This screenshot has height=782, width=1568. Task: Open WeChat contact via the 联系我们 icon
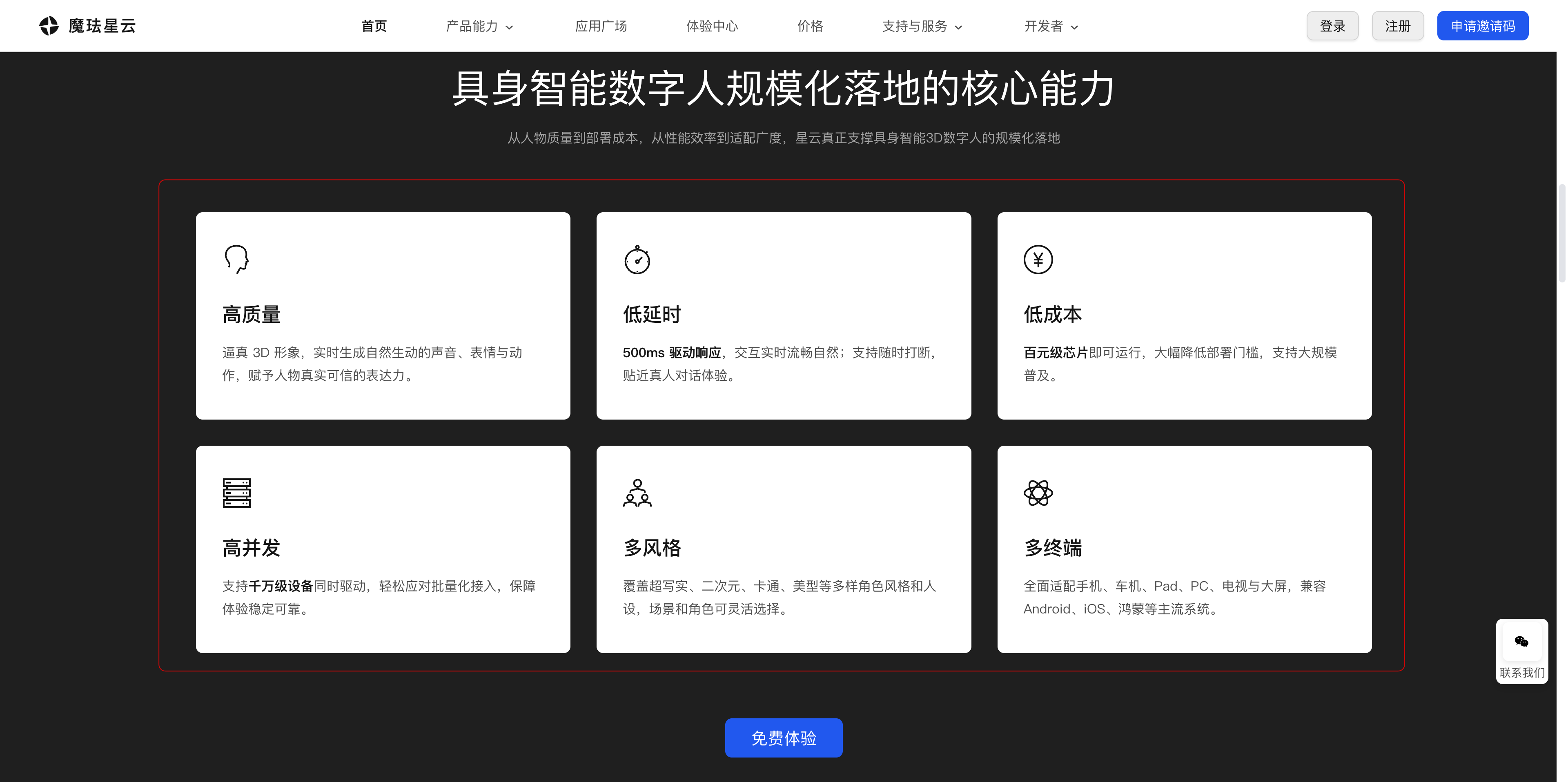(x=1522, y=642)
